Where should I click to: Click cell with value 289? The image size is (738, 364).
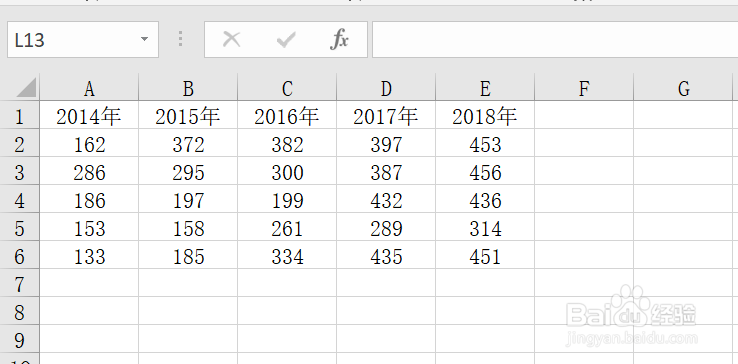tap(386, 227)
